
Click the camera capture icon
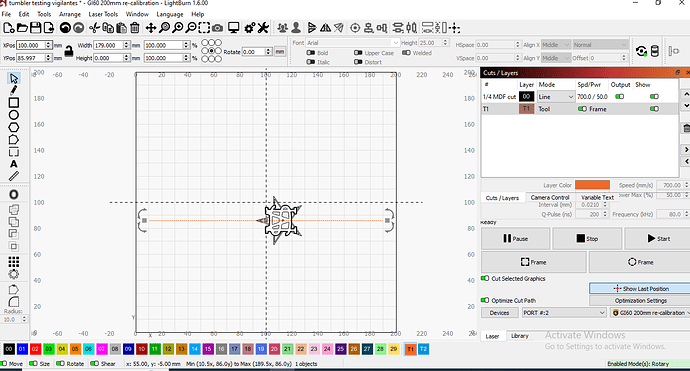[217, 28]
